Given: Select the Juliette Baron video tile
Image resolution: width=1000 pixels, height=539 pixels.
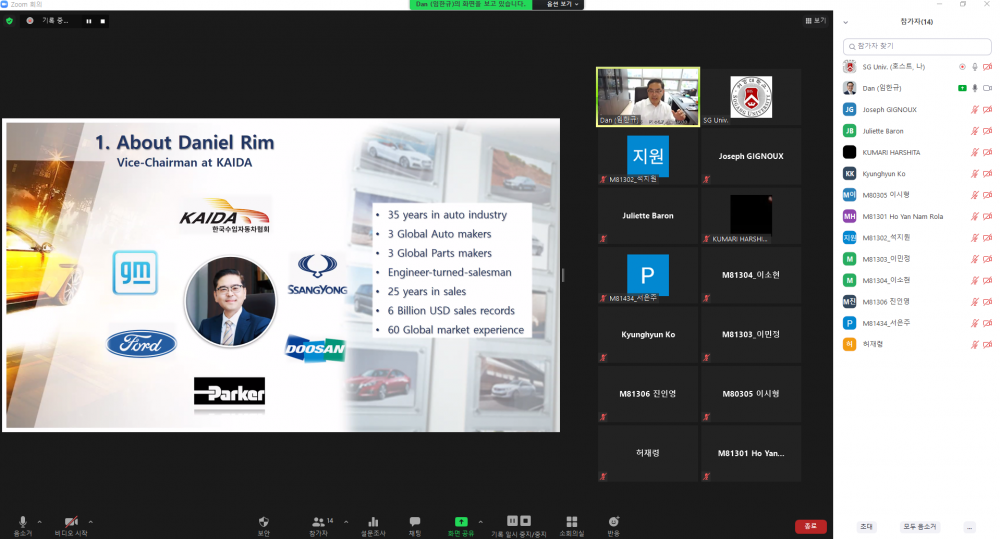Looking at the screenshot, I should point(648,216).
